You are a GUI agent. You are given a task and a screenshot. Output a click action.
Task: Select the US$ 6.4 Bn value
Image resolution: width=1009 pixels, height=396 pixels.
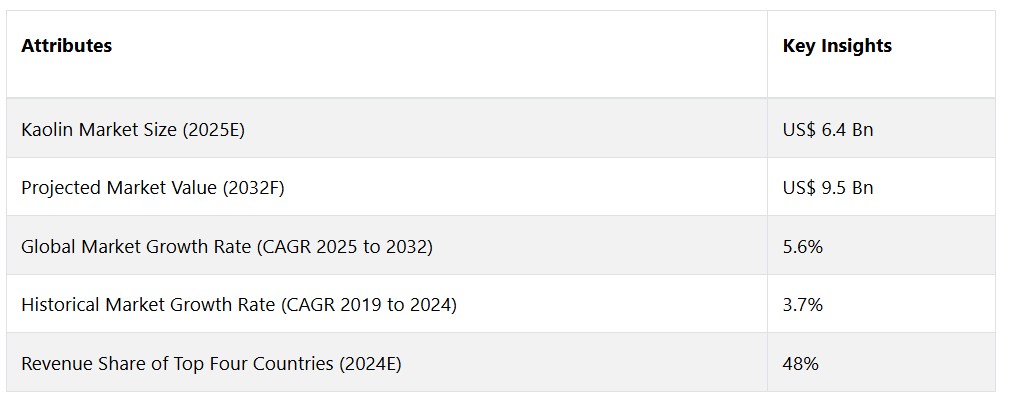click(x=828, y=129)
